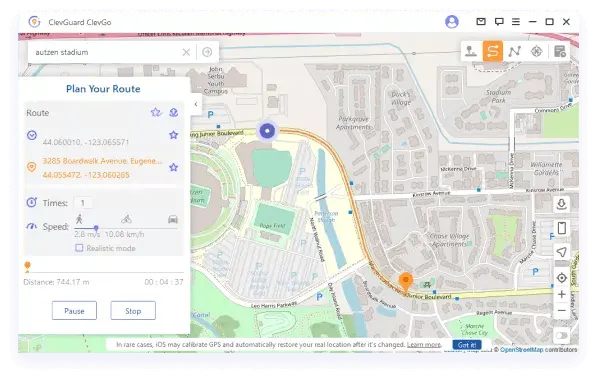
Task: Save route with the Route star icon
Action: (x=155, y=112)
